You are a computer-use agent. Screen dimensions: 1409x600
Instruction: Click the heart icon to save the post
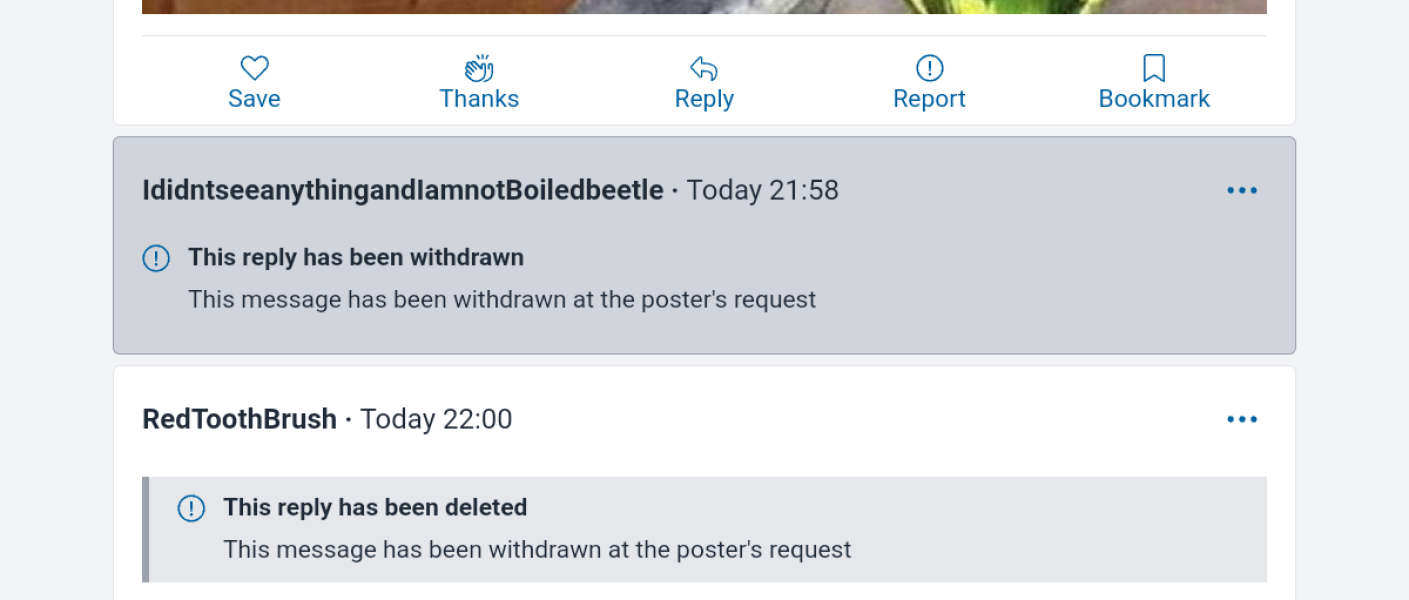pos(254,68)
